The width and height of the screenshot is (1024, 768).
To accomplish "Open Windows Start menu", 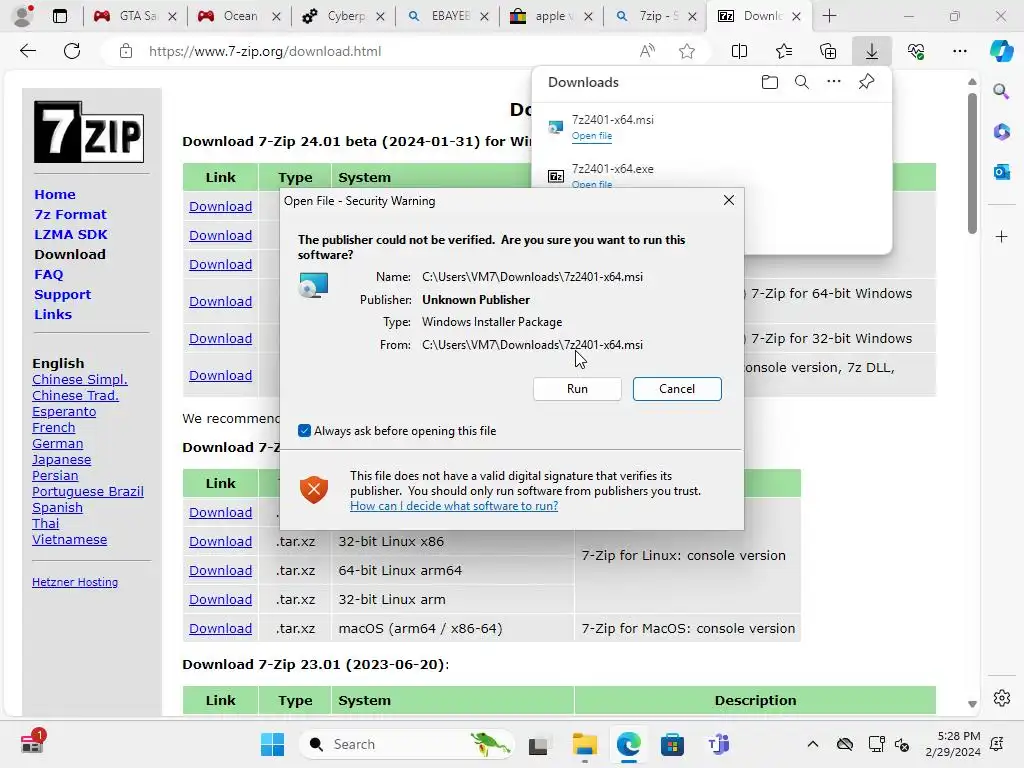I will [272, 744].
